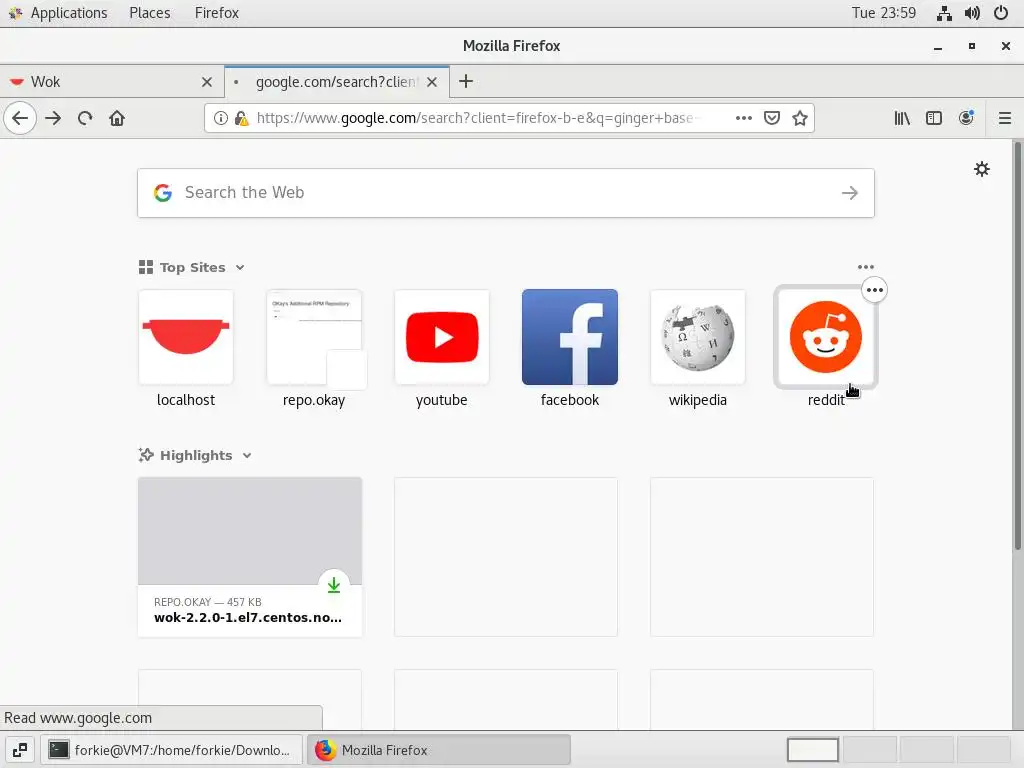Open Firefox account icon
The width and height of the screenshot is (1024, 768).
pyautogui.click(x=966, y=118)
